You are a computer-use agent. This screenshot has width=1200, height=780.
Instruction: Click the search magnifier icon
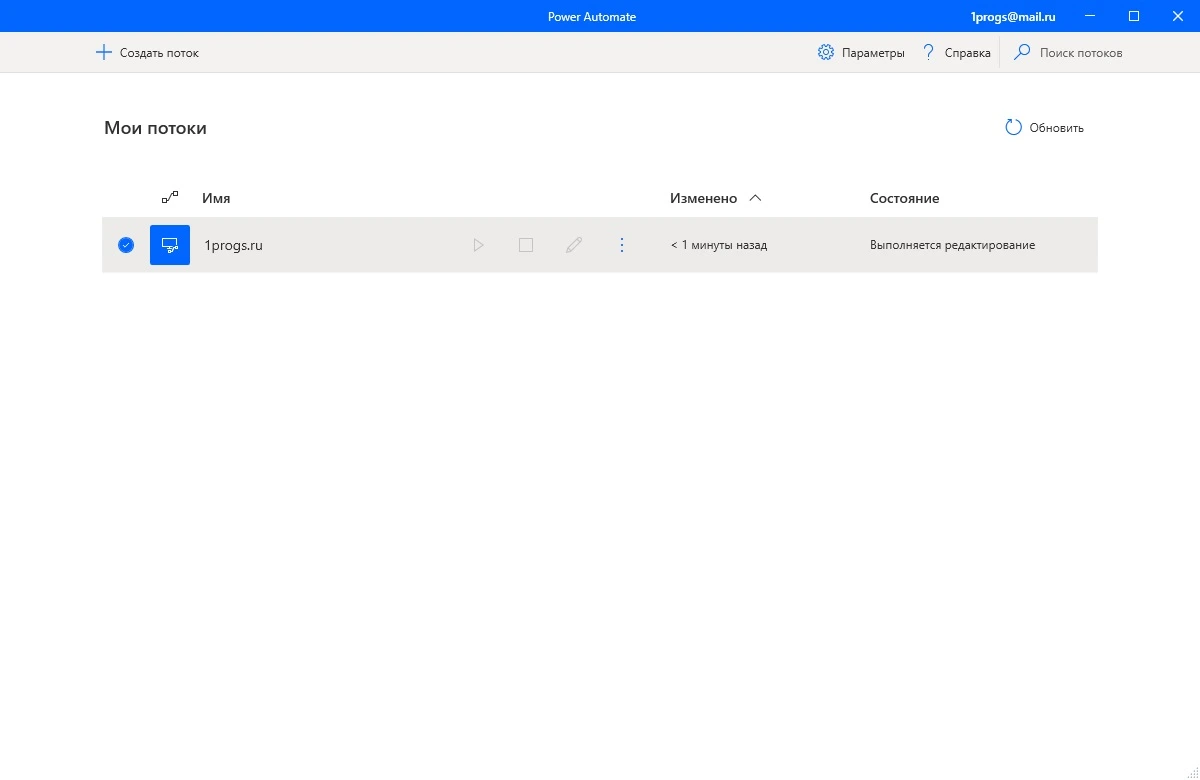pos(1022,52)
